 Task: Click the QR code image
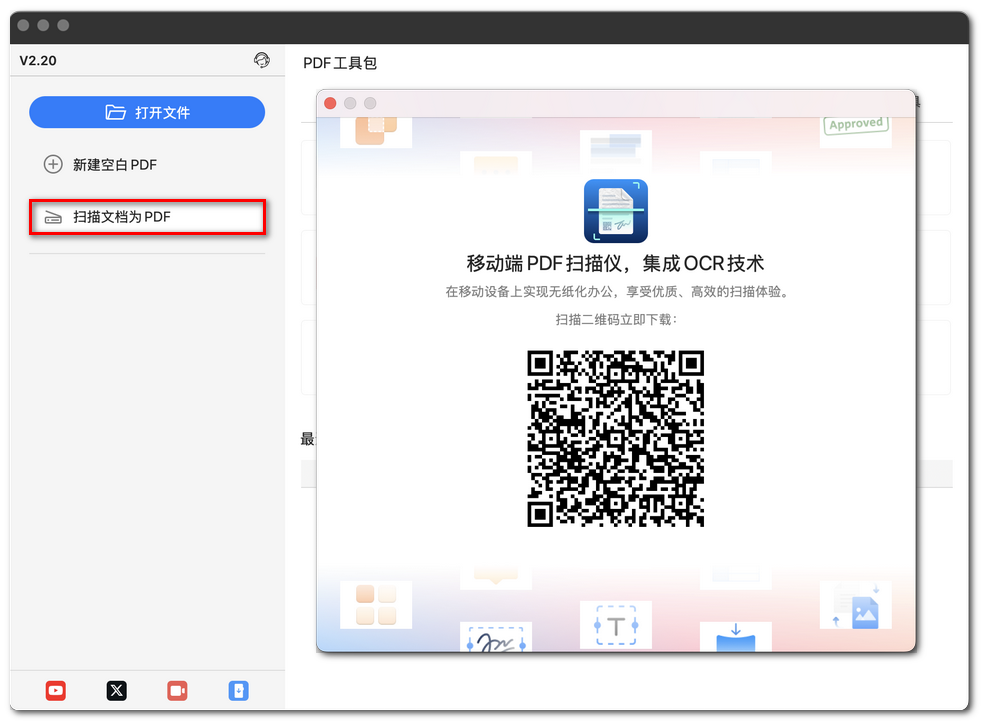point(615,438)
